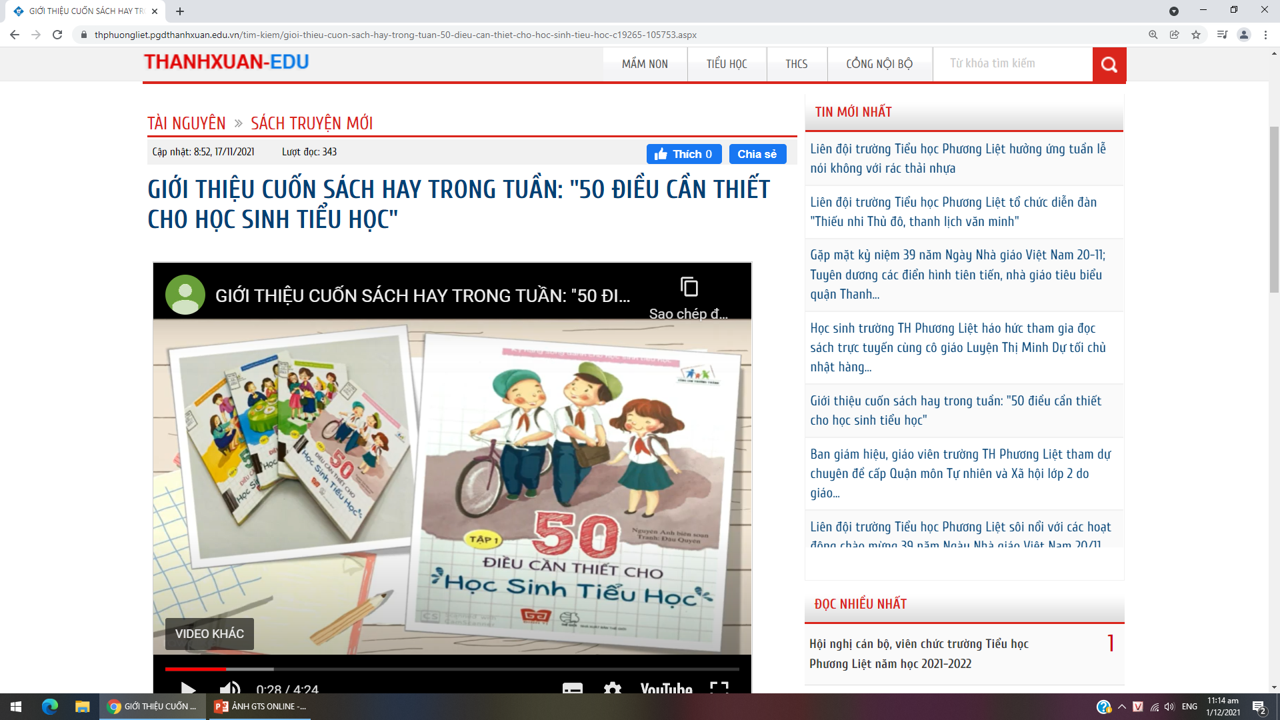Viewport: 1280px width, 720px height.
Task: Open the Get Help tray icon
Action: pyautogui.click(x=1103, y=707)
